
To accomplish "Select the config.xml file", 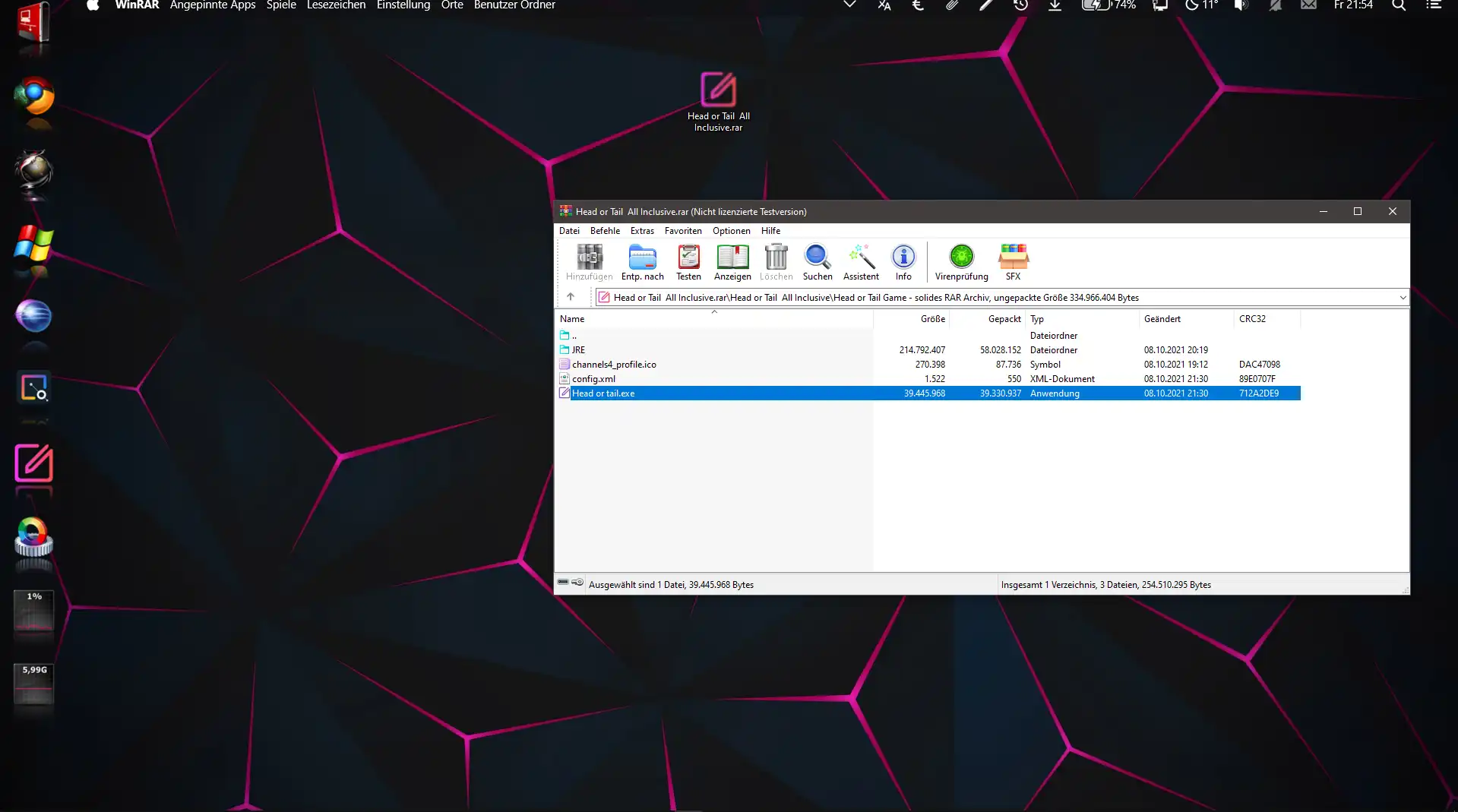I will [593, 379].
